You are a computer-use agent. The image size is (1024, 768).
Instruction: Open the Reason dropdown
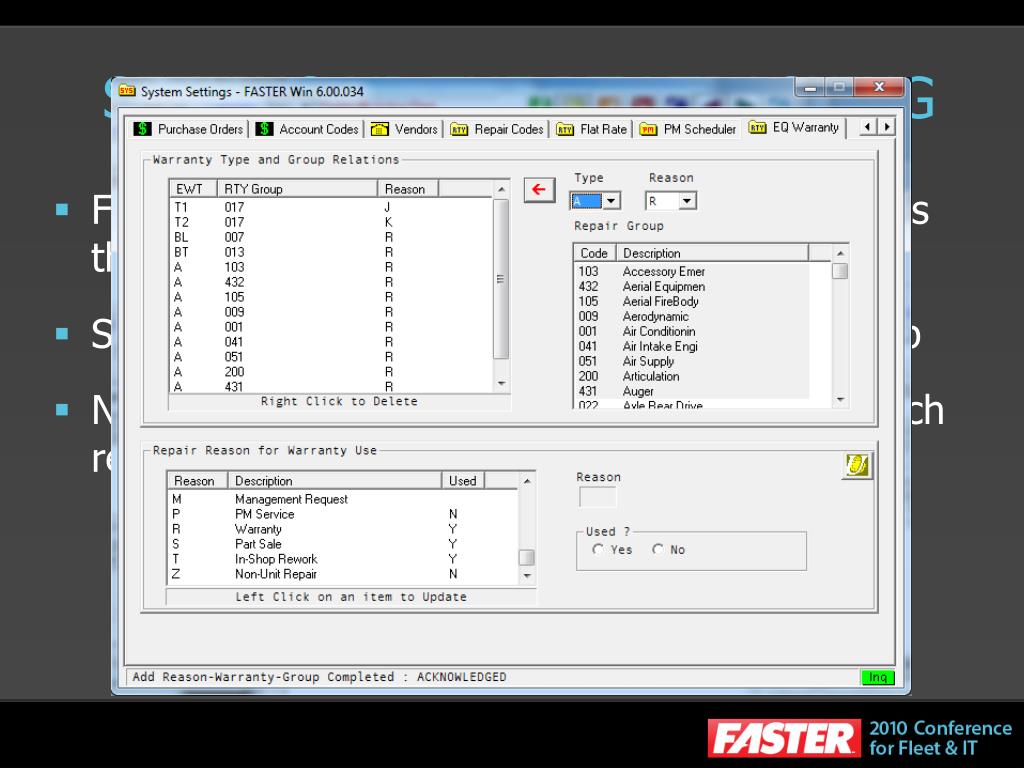coord(687,200)
